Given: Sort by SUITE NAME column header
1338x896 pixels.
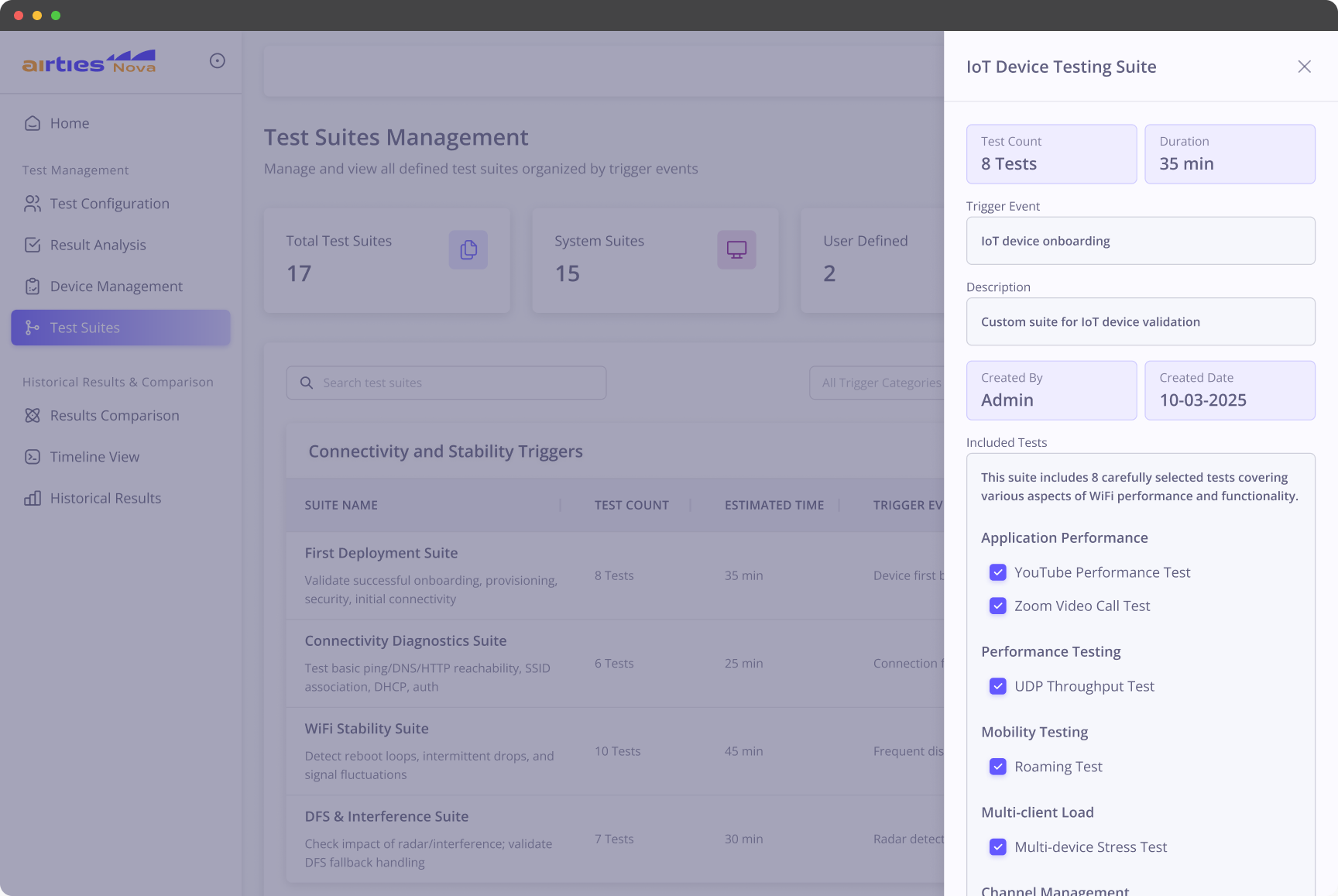Looking at the screenshot, I should point(341,505).
